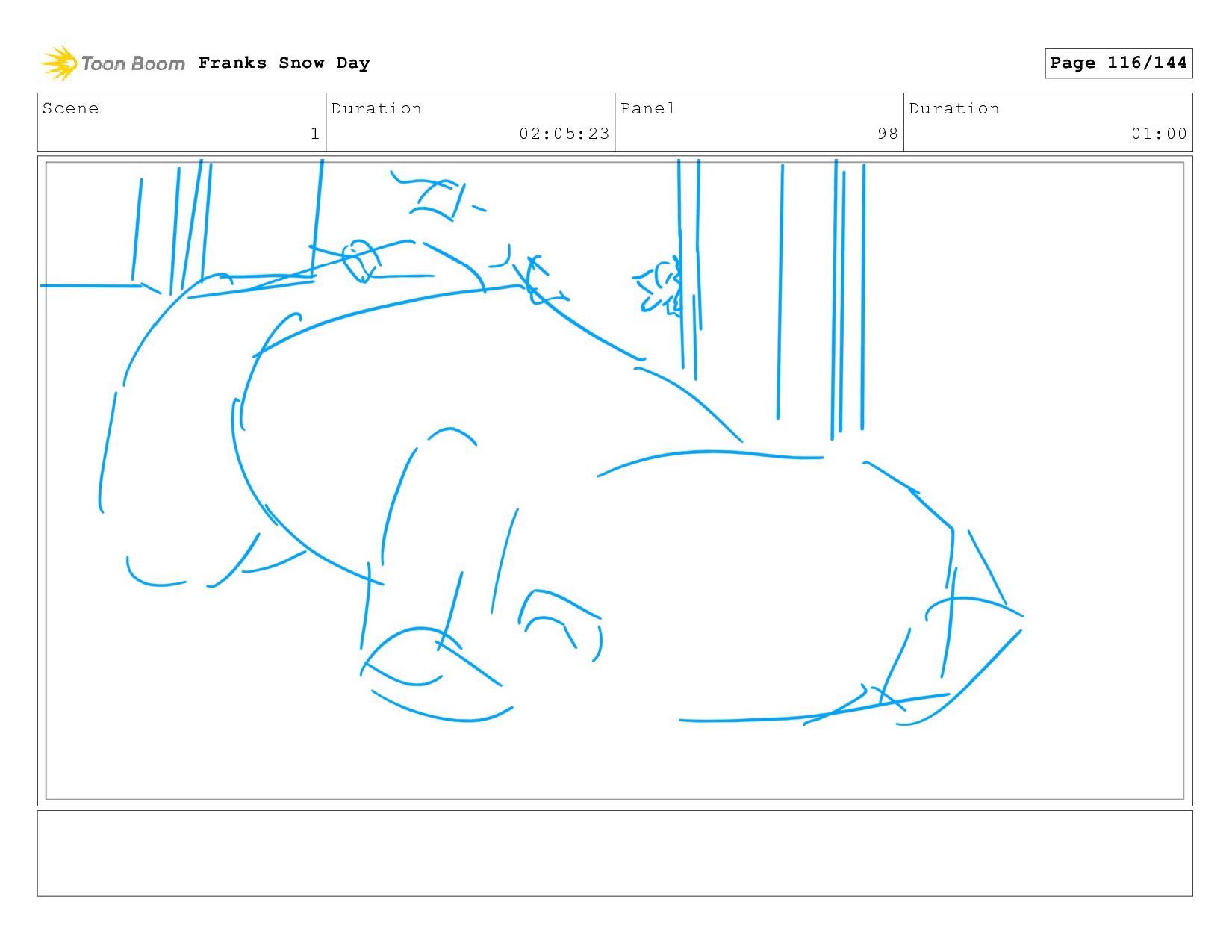Select panel number '98'
Image resolution: width=1232 pixels, height=952 pixels.
pos(888,134)
